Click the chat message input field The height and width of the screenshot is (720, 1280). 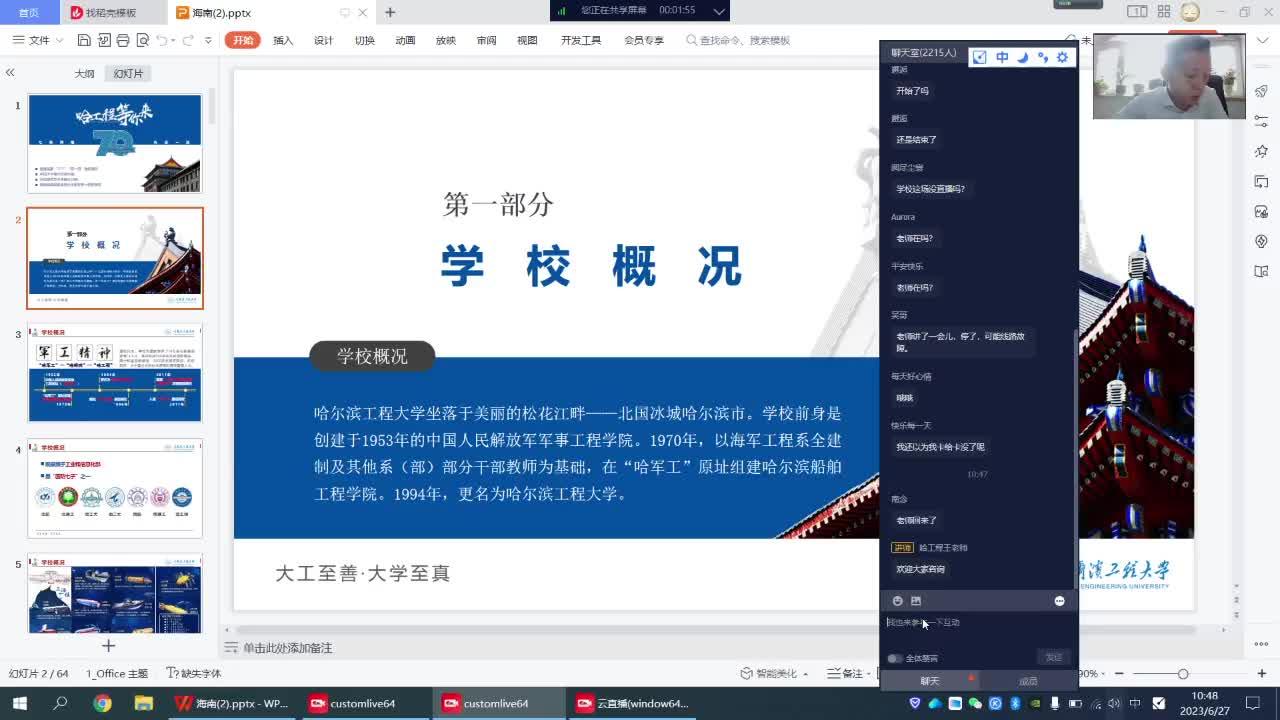pyautogui.click(x=978, y=630)
